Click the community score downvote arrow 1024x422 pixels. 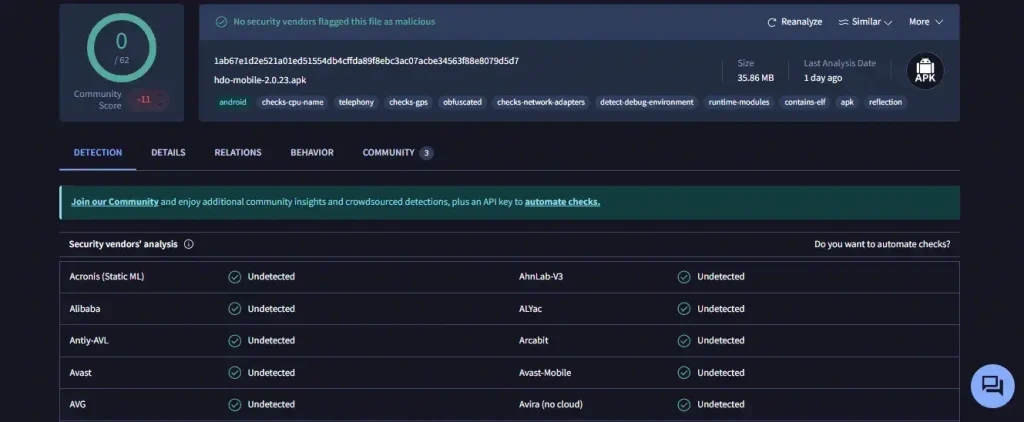160,105
